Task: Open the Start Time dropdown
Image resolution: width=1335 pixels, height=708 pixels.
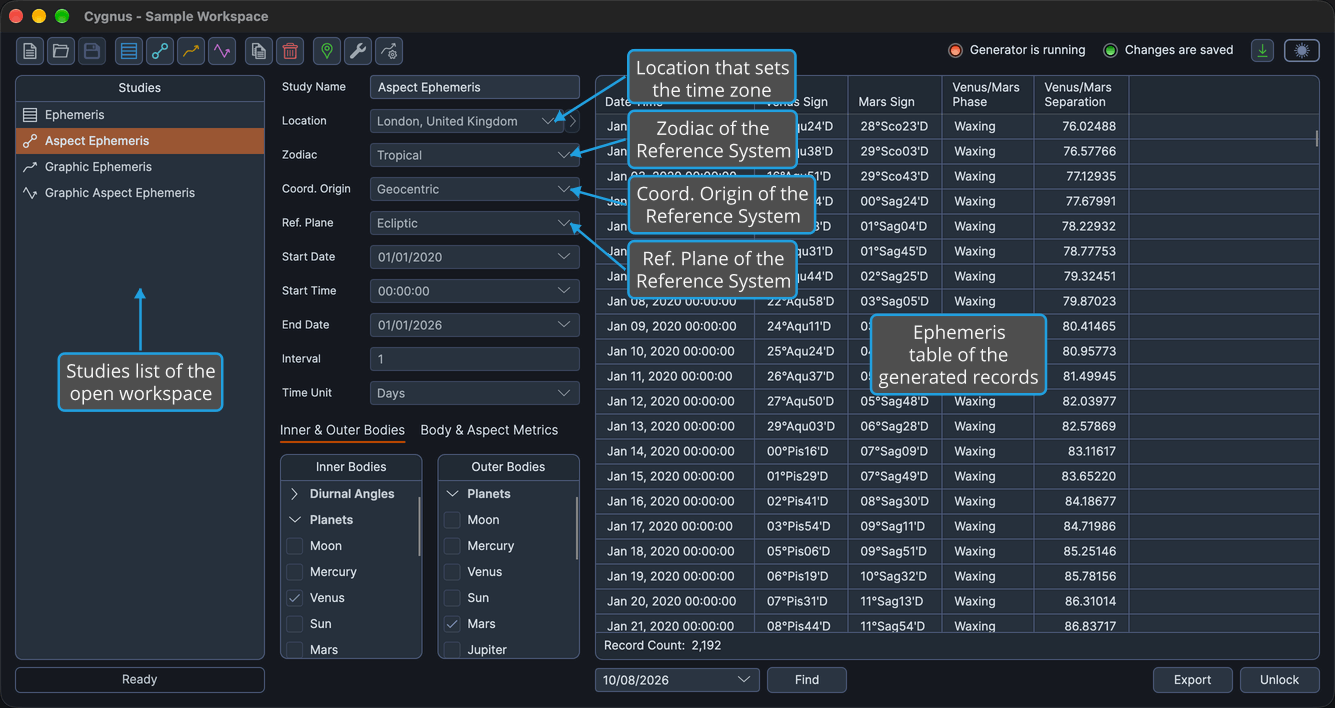Action: pos(474,291)
